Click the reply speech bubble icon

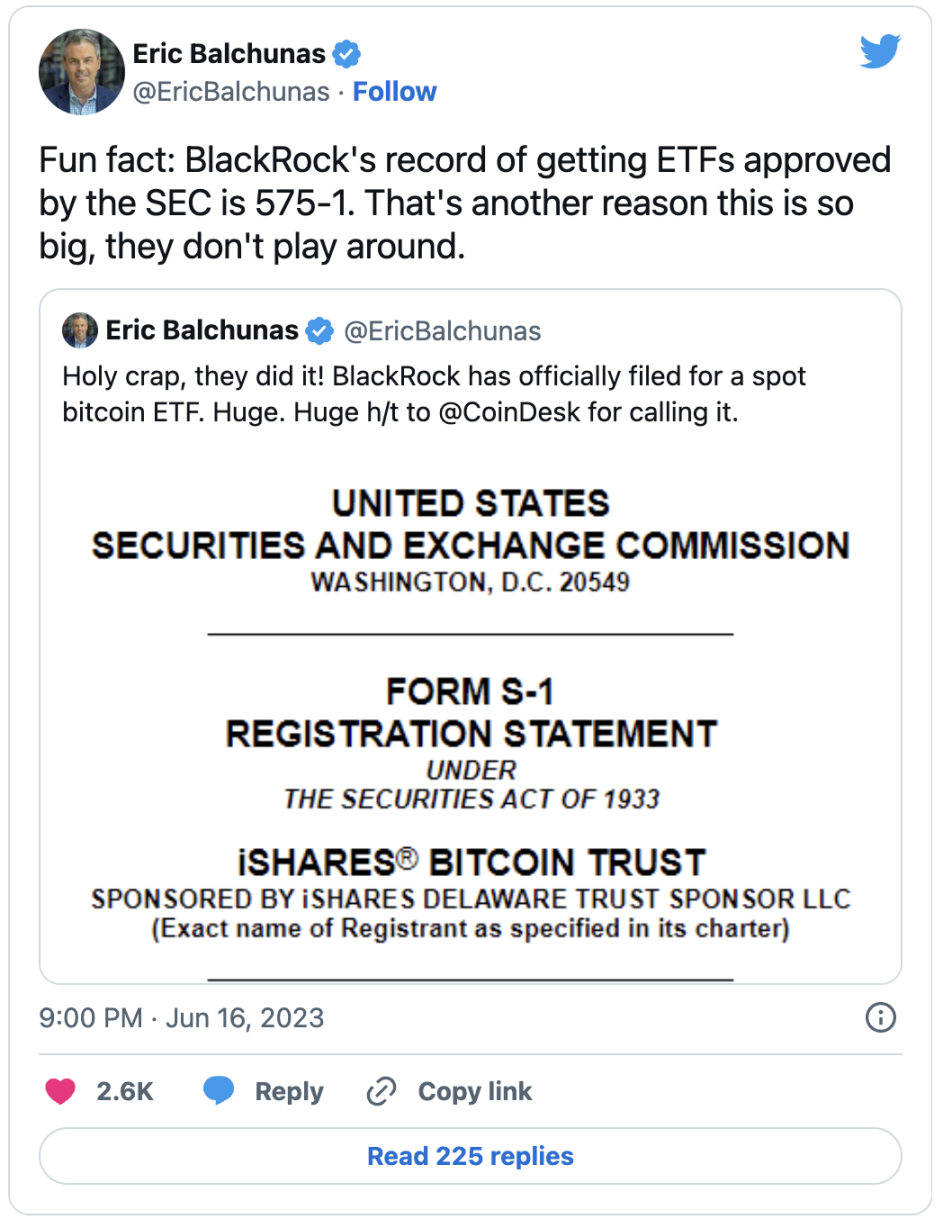219,1092
